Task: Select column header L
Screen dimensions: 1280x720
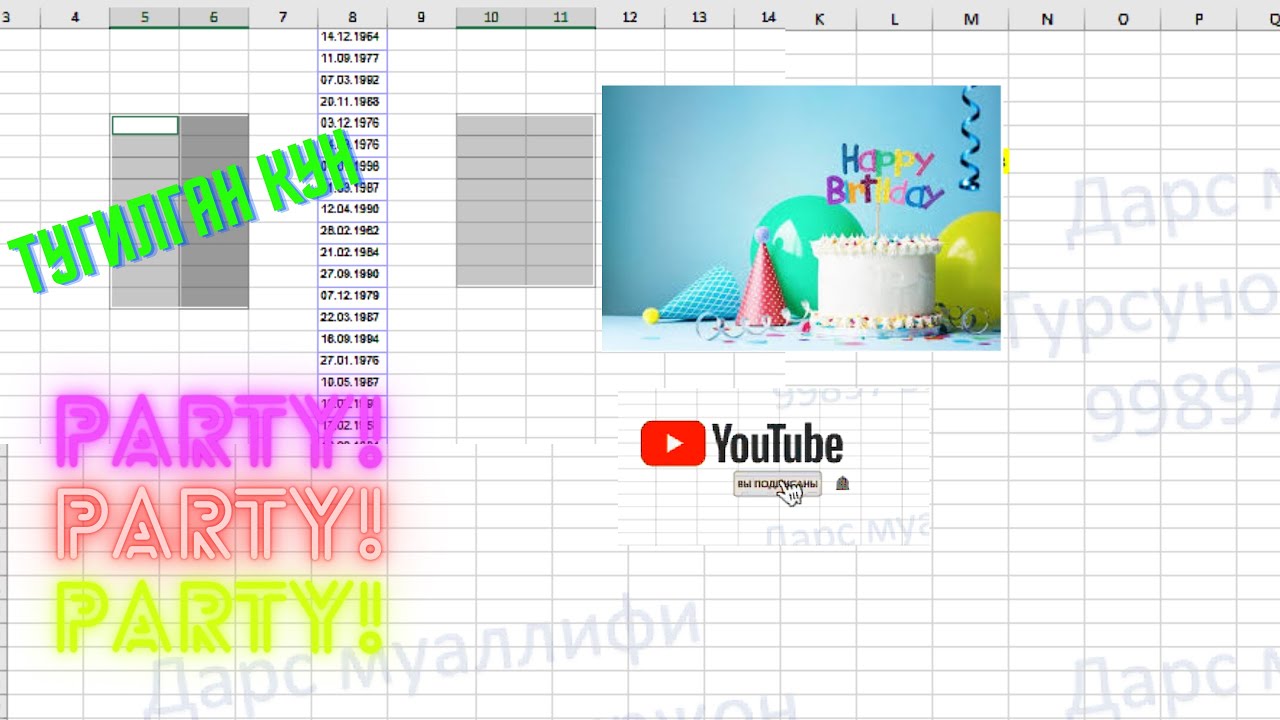Action: tap(894, 19)
